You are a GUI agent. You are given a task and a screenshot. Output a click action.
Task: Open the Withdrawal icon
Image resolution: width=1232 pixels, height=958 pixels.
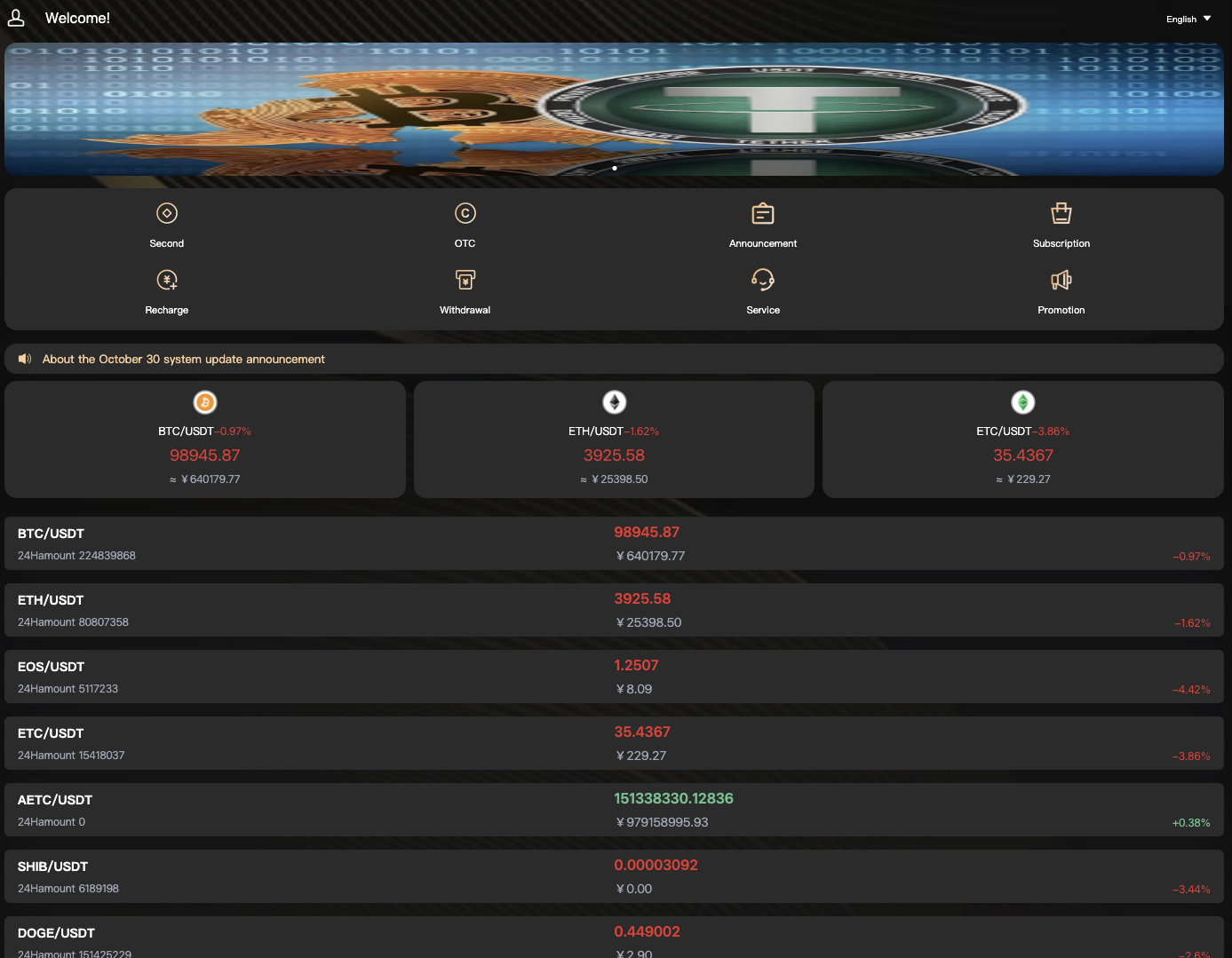pos(465,280)
